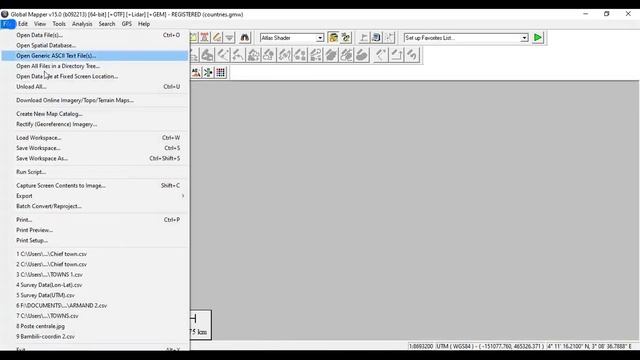Open the Atlas Shader dropdown arrow
Screen dimensions: 640x360
(320, 38)
